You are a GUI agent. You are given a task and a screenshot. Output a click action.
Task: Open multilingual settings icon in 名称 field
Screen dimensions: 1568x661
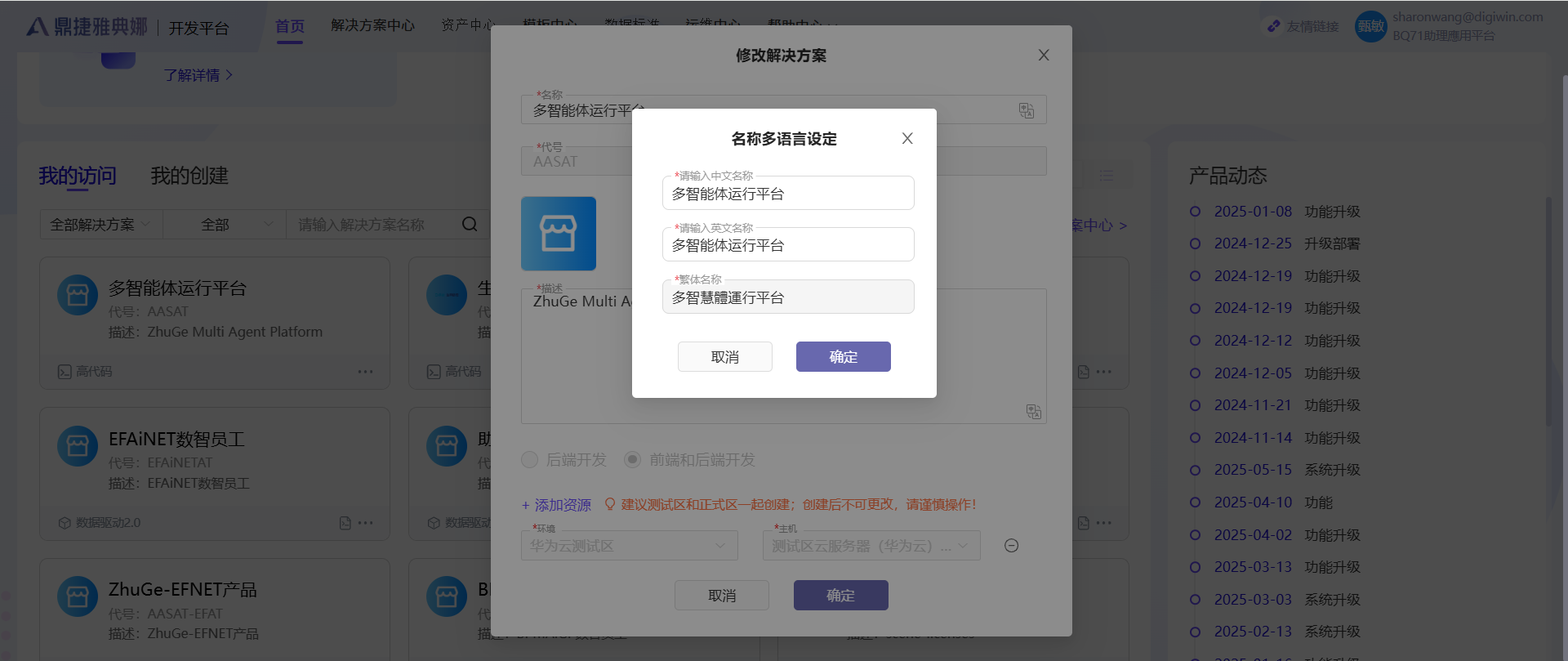click(1027, 110)
